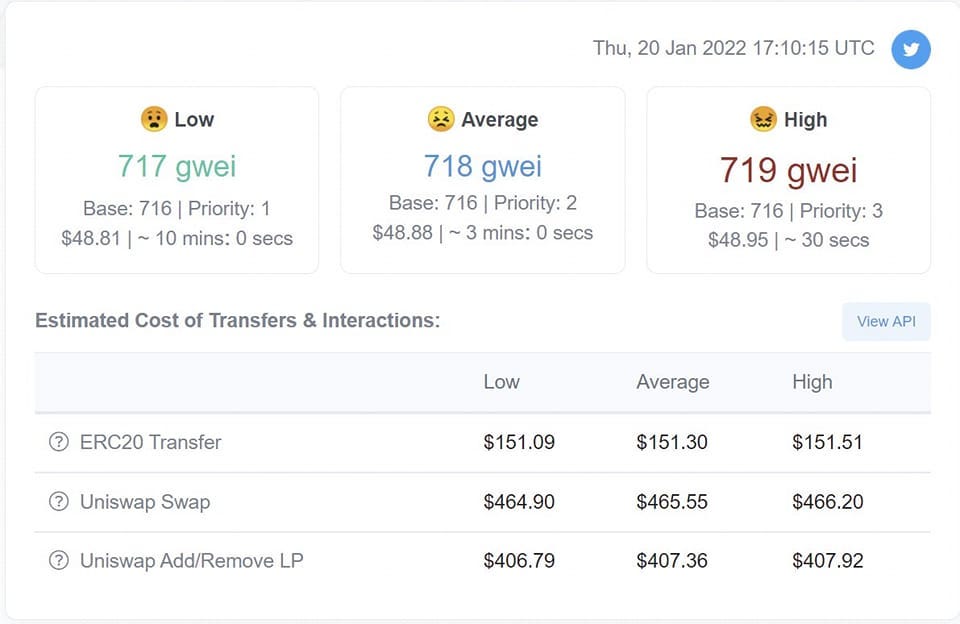Click the Twitter share icon
This screenshot has height=624, width=960.
coord(910,49)
